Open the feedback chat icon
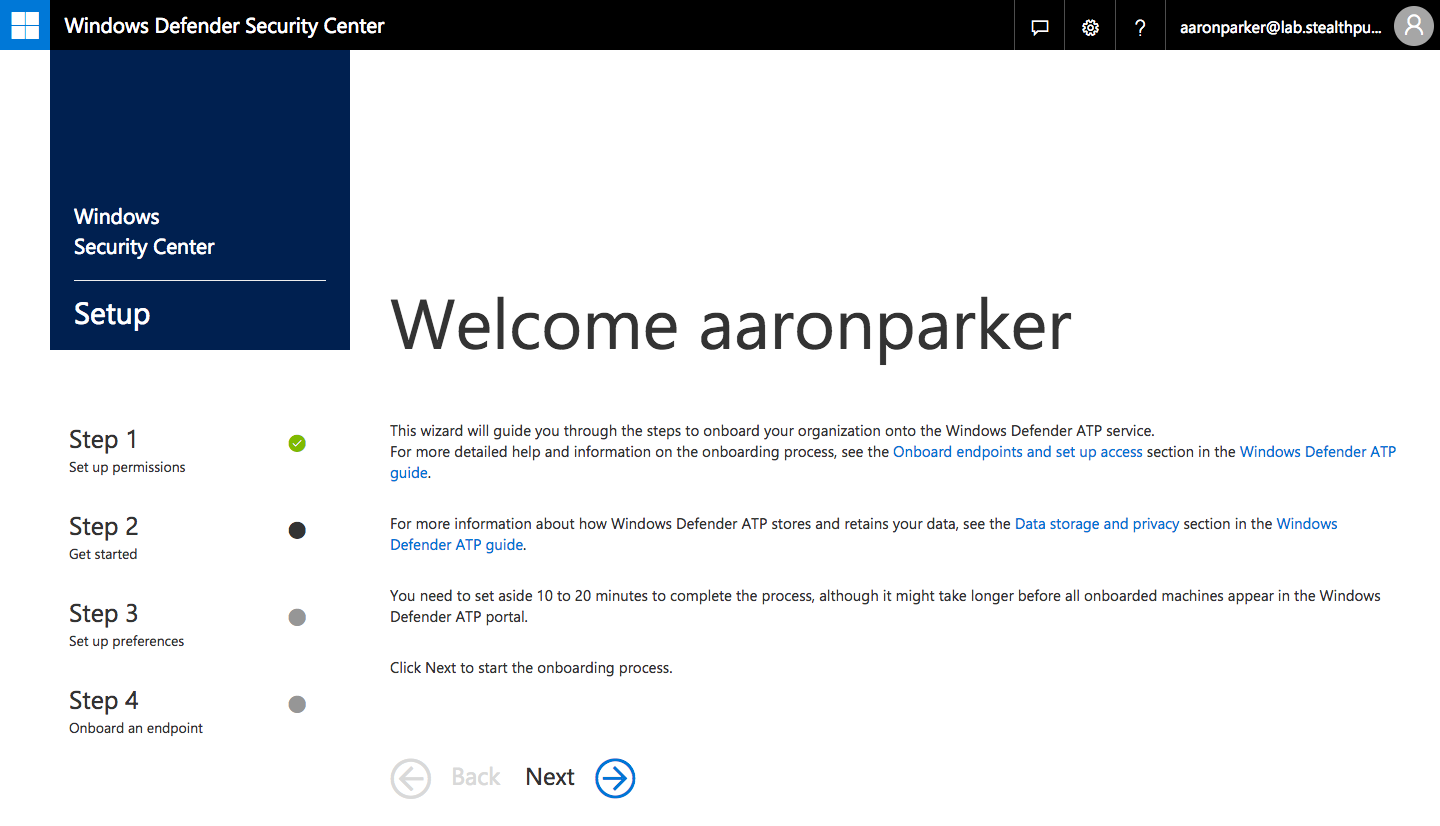Viewport: 1440px width, 826px height. pos(1040,27)
